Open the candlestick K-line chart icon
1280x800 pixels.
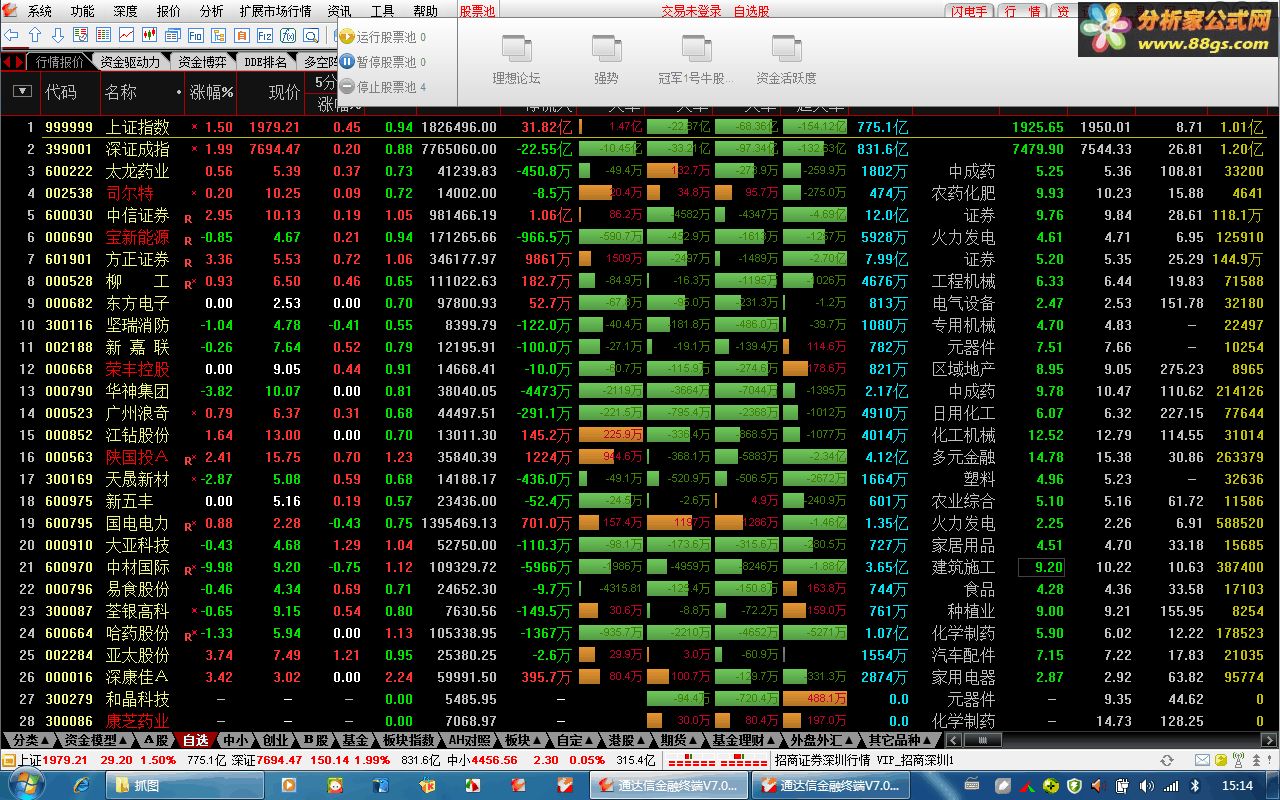pos(149,35)
